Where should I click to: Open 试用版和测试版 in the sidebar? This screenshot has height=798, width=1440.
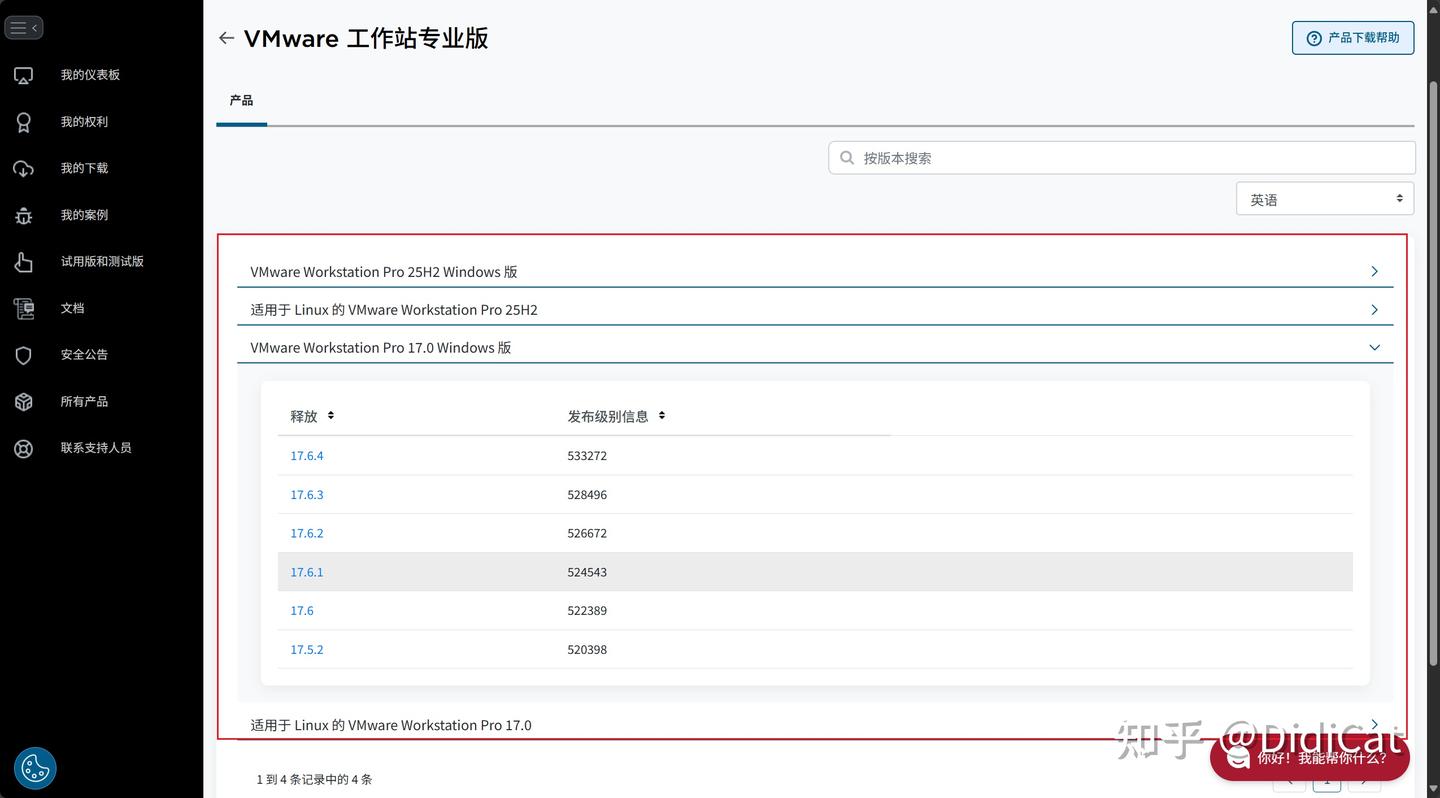point(102,261)
